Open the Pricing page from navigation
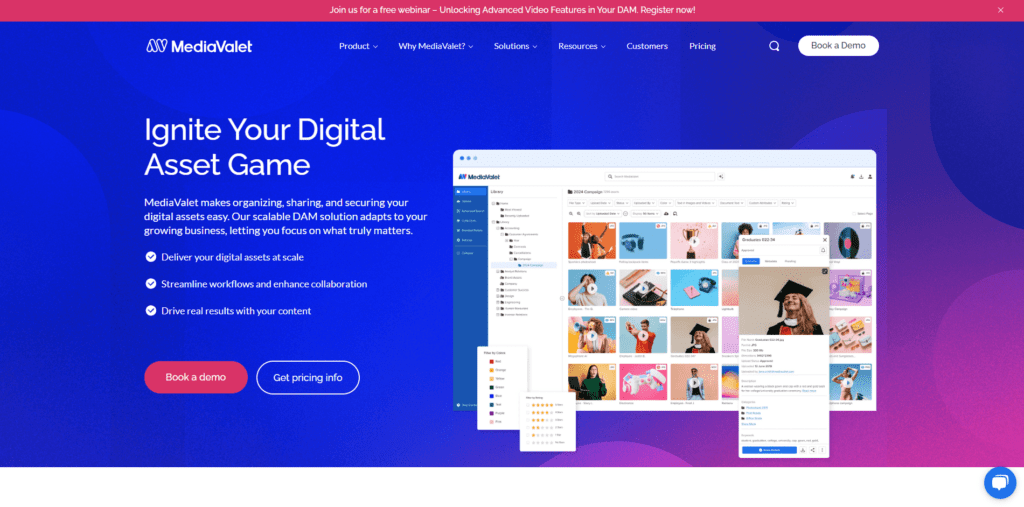1024x507 pixels. point(702,46)
